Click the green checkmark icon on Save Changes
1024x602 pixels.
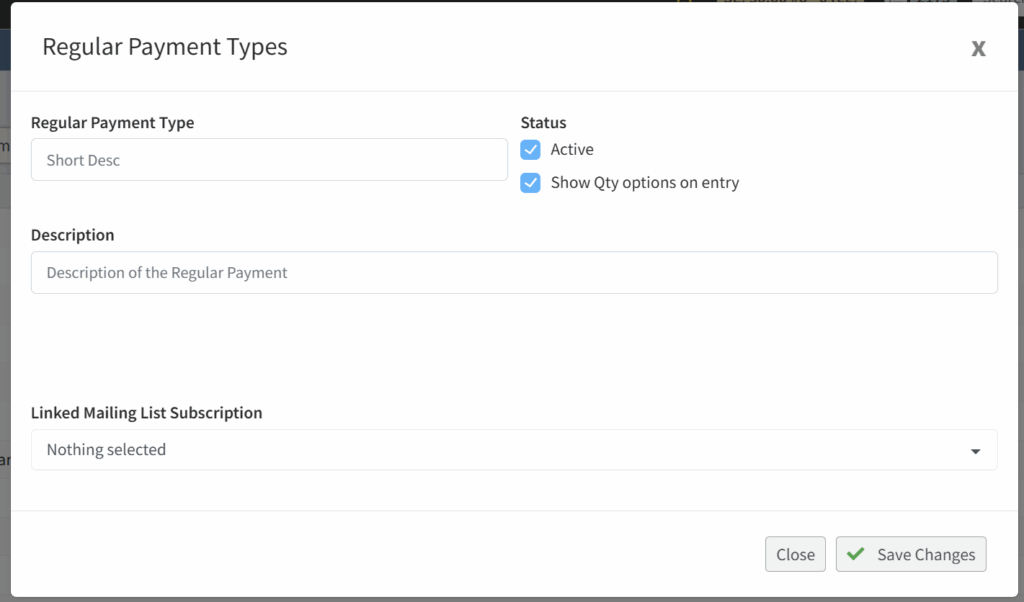pyautogui.click(x=856, y=554)
